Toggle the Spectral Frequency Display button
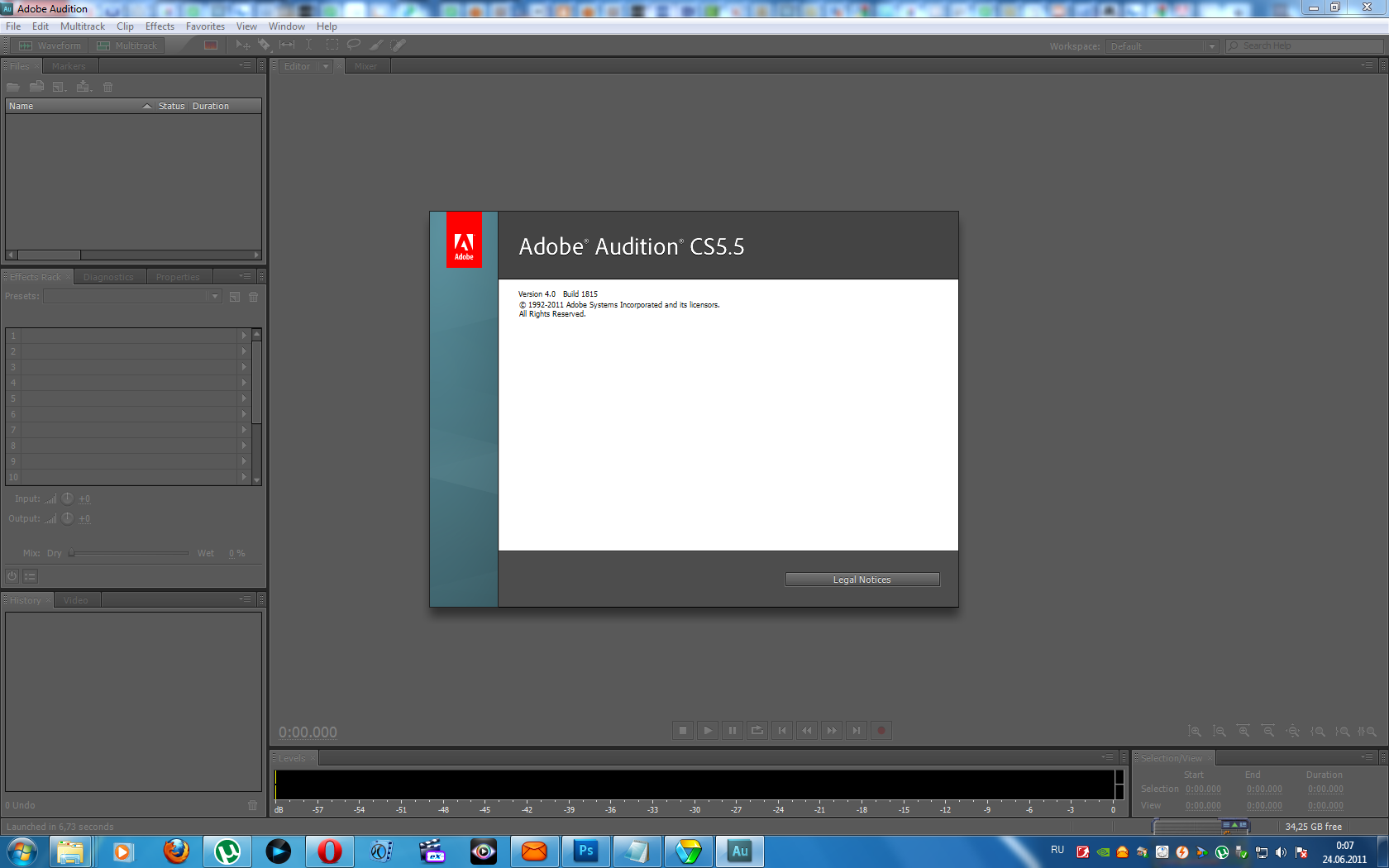1389x868 pixels. pyautogui.click(x=211, y=45)
